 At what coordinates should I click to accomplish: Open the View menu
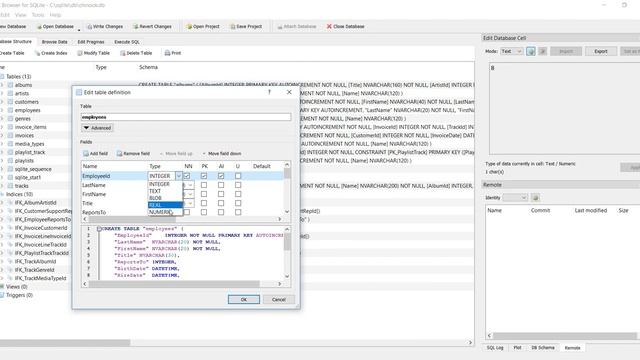pos(20,15)
